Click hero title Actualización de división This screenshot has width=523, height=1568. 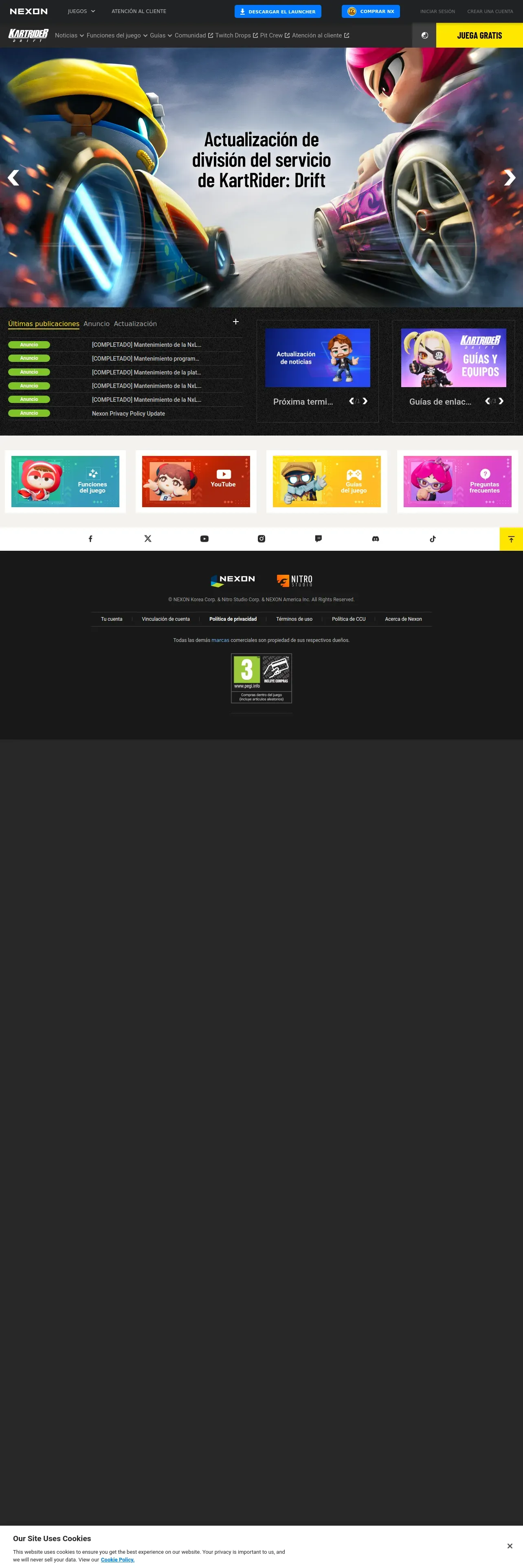coord(261,160)
